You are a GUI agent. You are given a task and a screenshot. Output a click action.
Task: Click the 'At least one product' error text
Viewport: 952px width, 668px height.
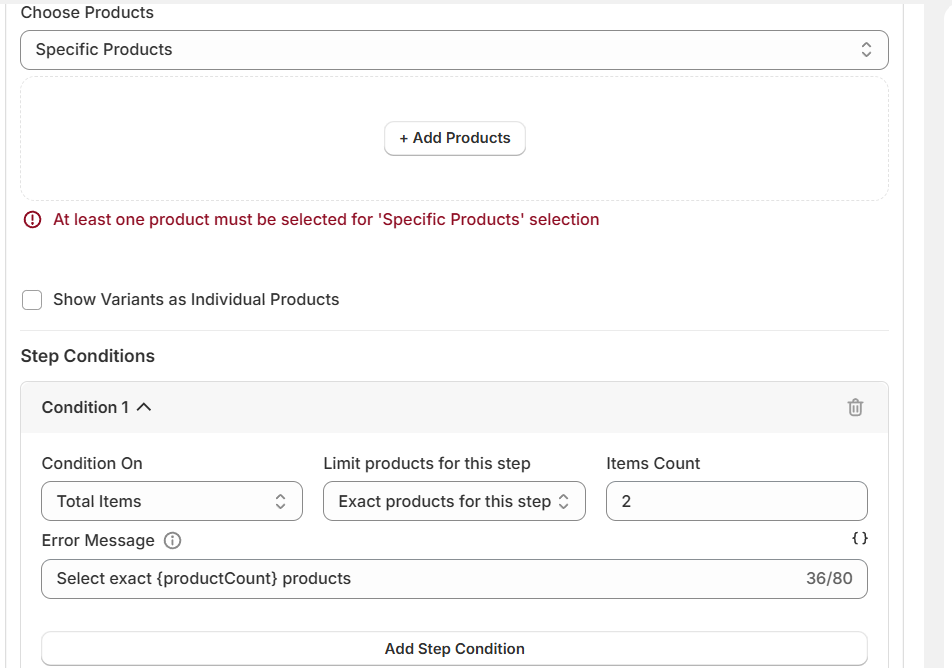326,220
